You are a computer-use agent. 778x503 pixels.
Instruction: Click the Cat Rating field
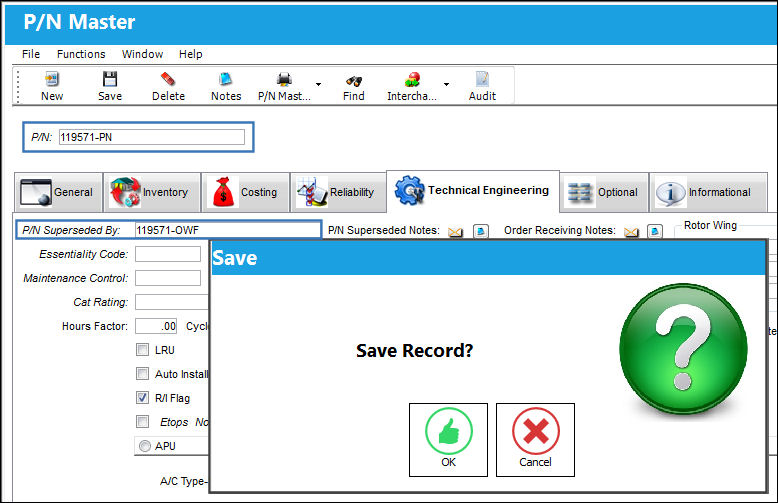tap(172, 302)
